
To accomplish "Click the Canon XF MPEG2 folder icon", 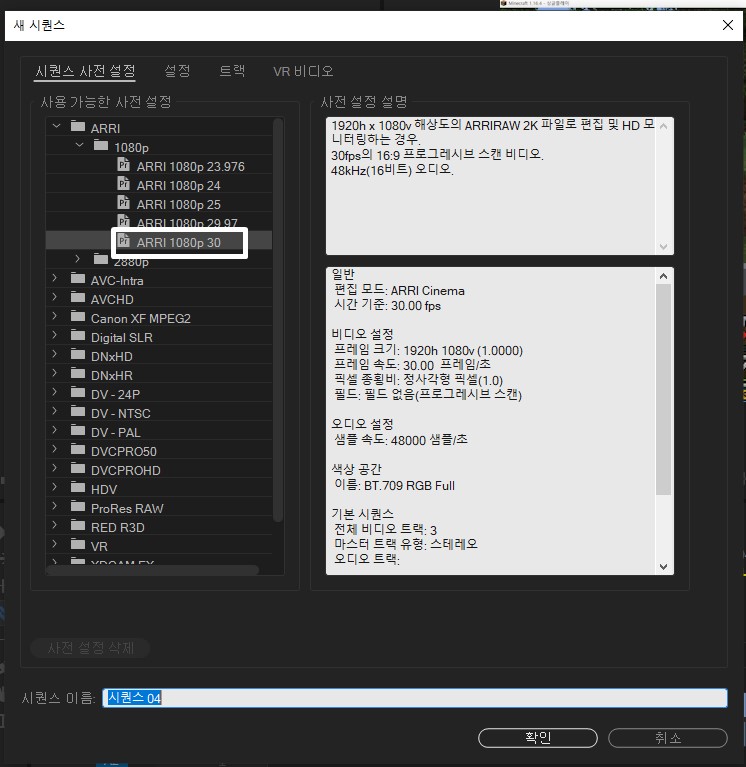I will tap(78, 317).
